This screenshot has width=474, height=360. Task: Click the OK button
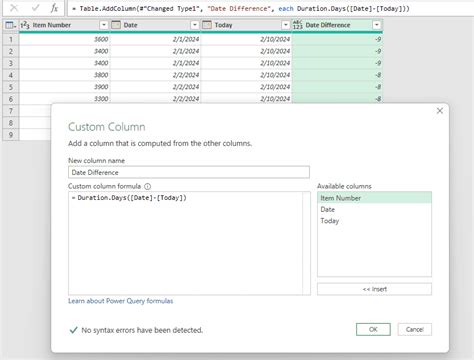click(373, 329)
